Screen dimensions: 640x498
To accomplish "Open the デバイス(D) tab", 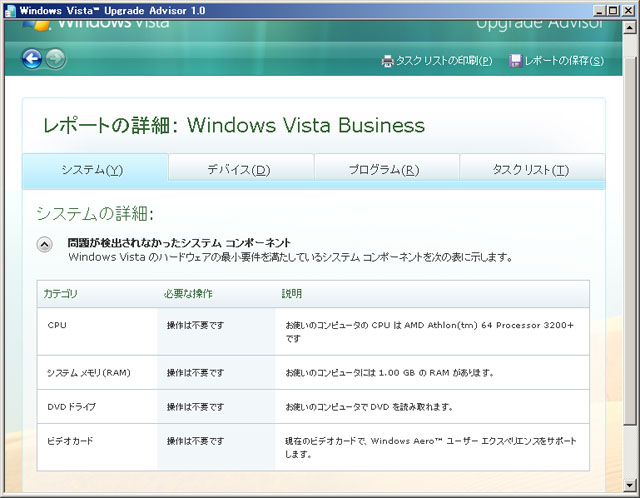I will point(241,167).
